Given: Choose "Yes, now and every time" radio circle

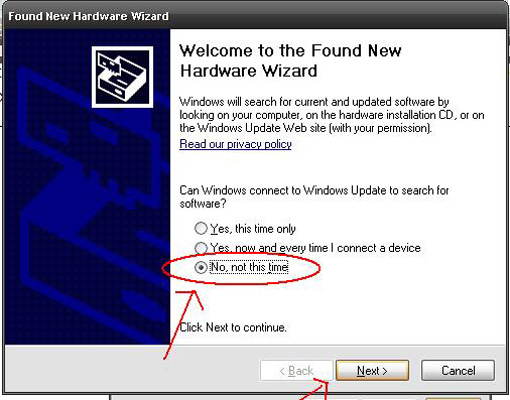Looking at the screenshot, I should coord(201,248).
